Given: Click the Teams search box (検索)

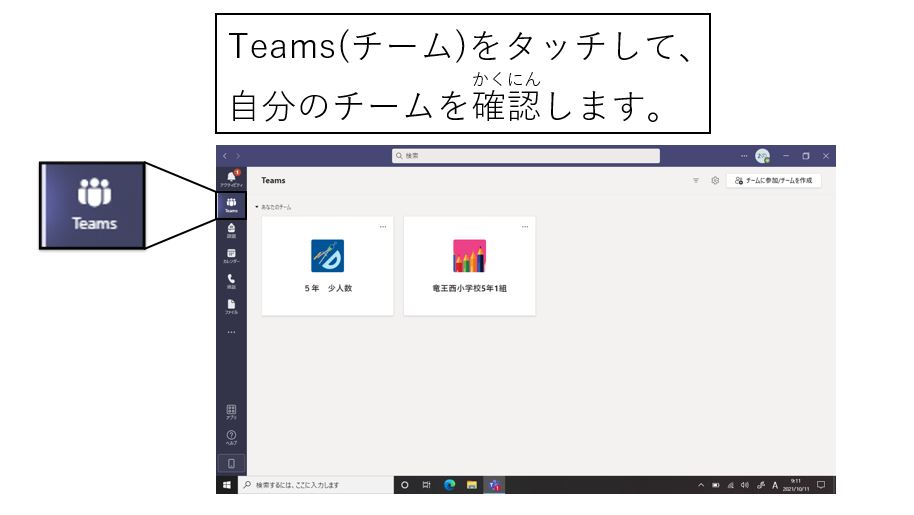Looking at the screenshot, I should click(x=526, y=156).
